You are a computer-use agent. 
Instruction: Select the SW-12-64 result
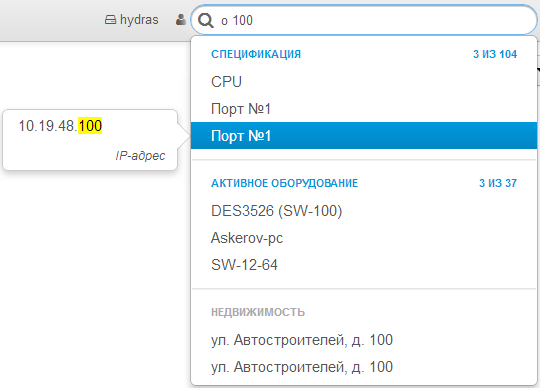[364, 265]
